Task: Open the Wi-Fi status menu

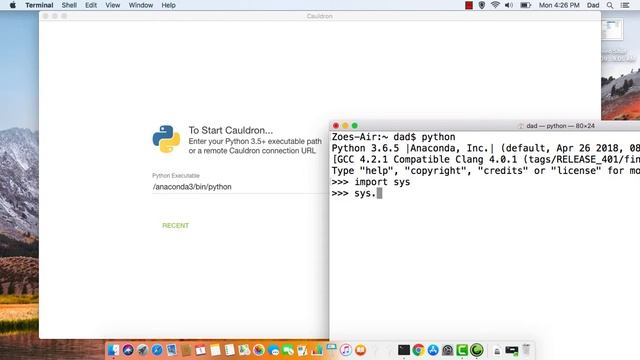Action: click(495, 5)
